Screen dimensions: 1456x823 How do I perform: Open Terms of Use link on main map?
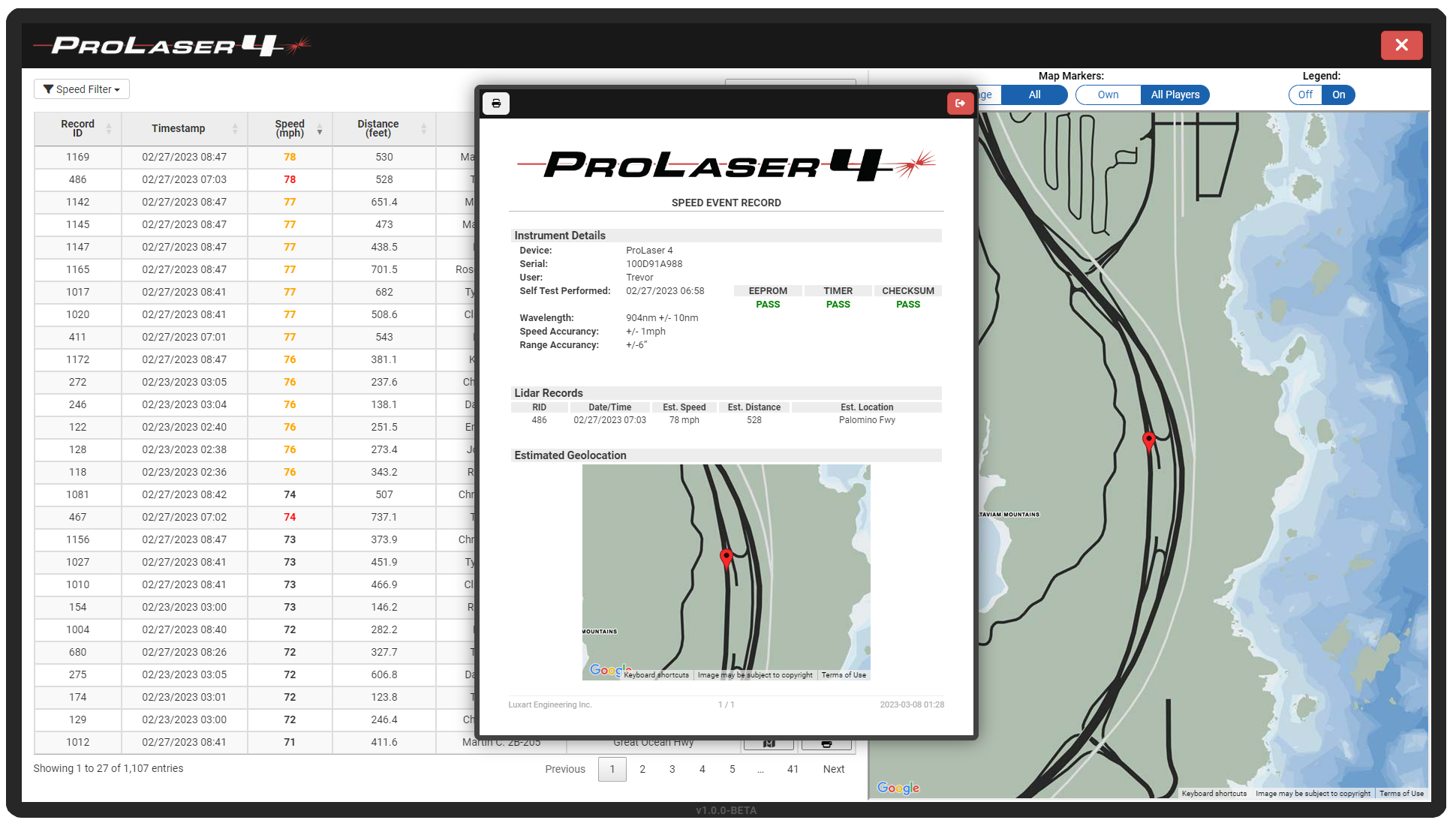point(1400,794)
